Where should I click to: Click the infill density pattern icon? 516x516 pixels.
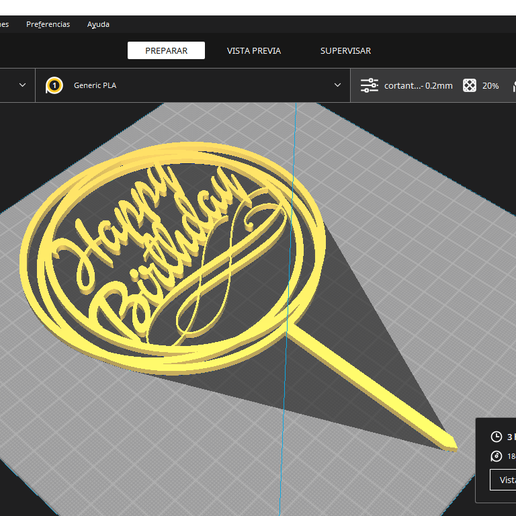469,86
